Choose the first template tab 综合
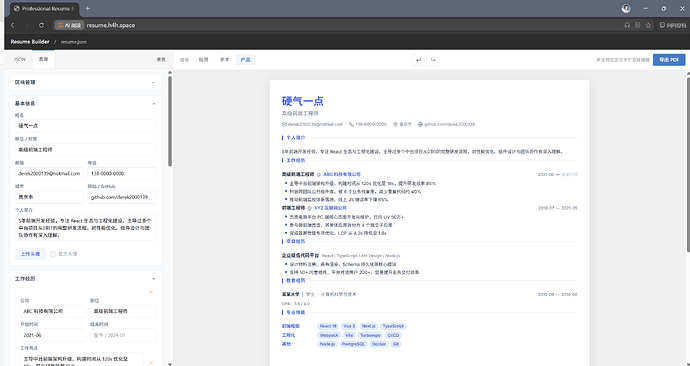 tap(184, 60)
